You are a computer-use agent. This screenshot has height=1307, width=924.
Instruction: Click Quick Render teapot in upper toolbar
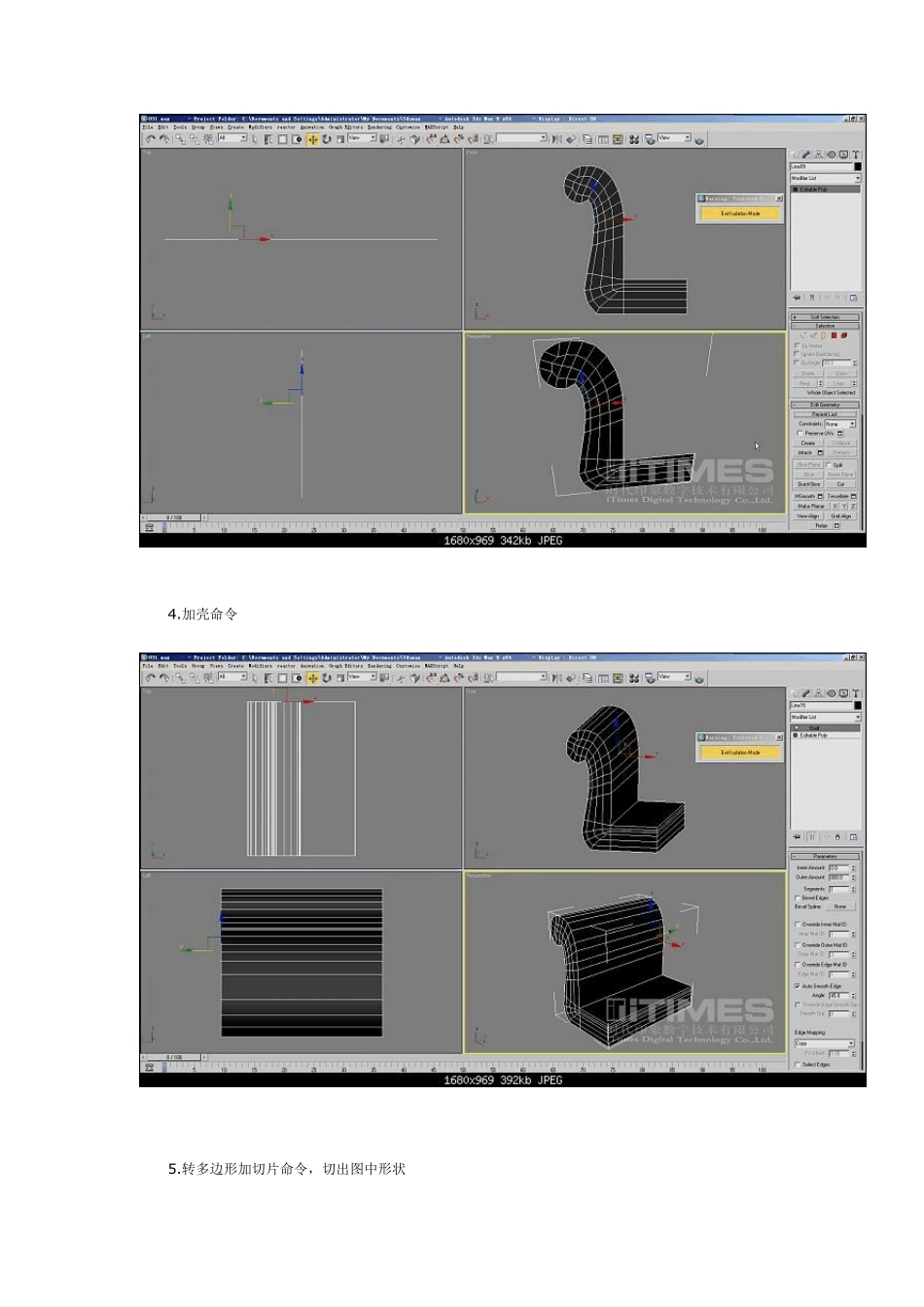pos(699,140)
